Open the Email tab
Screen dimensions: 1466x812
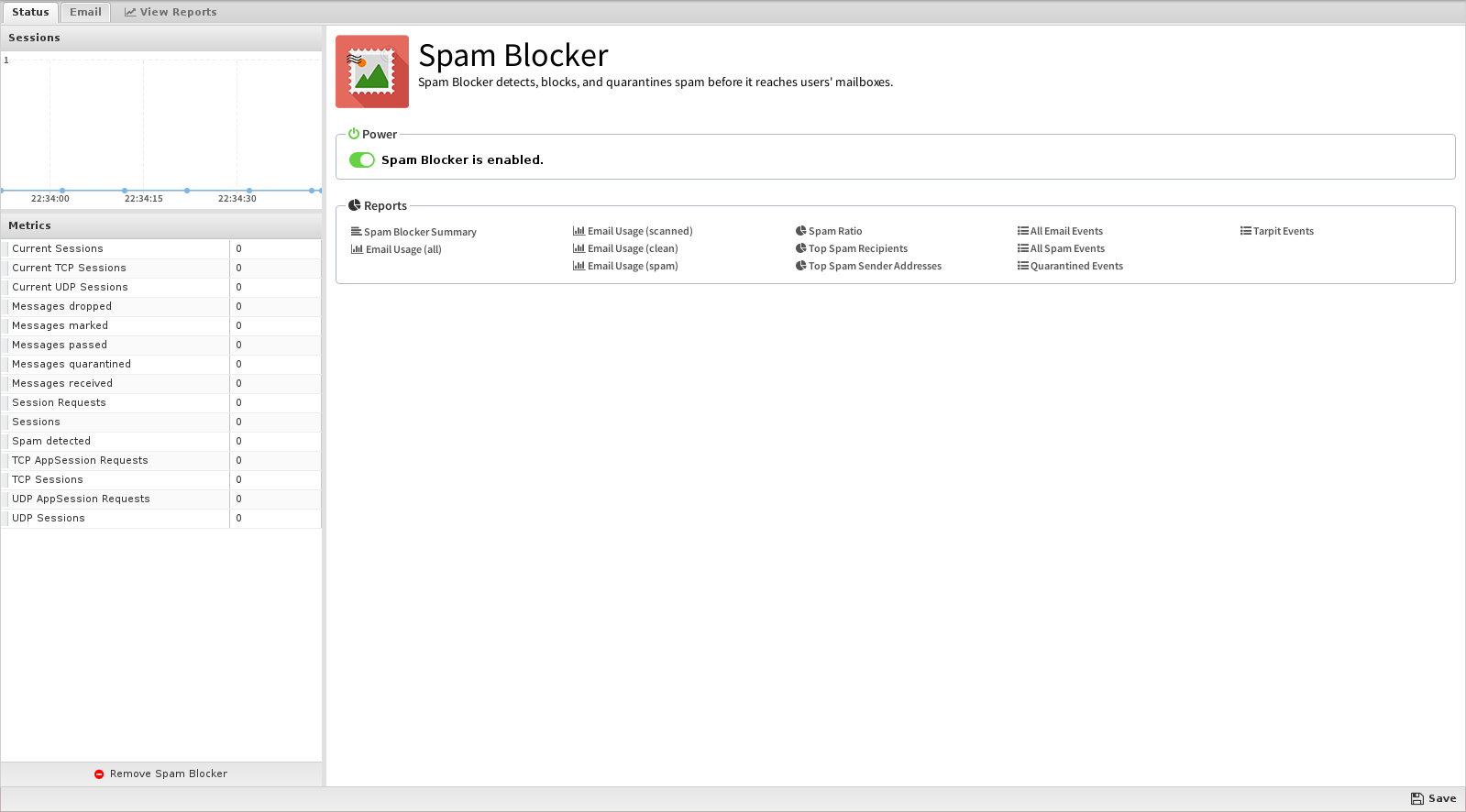(x=85, y=12)
